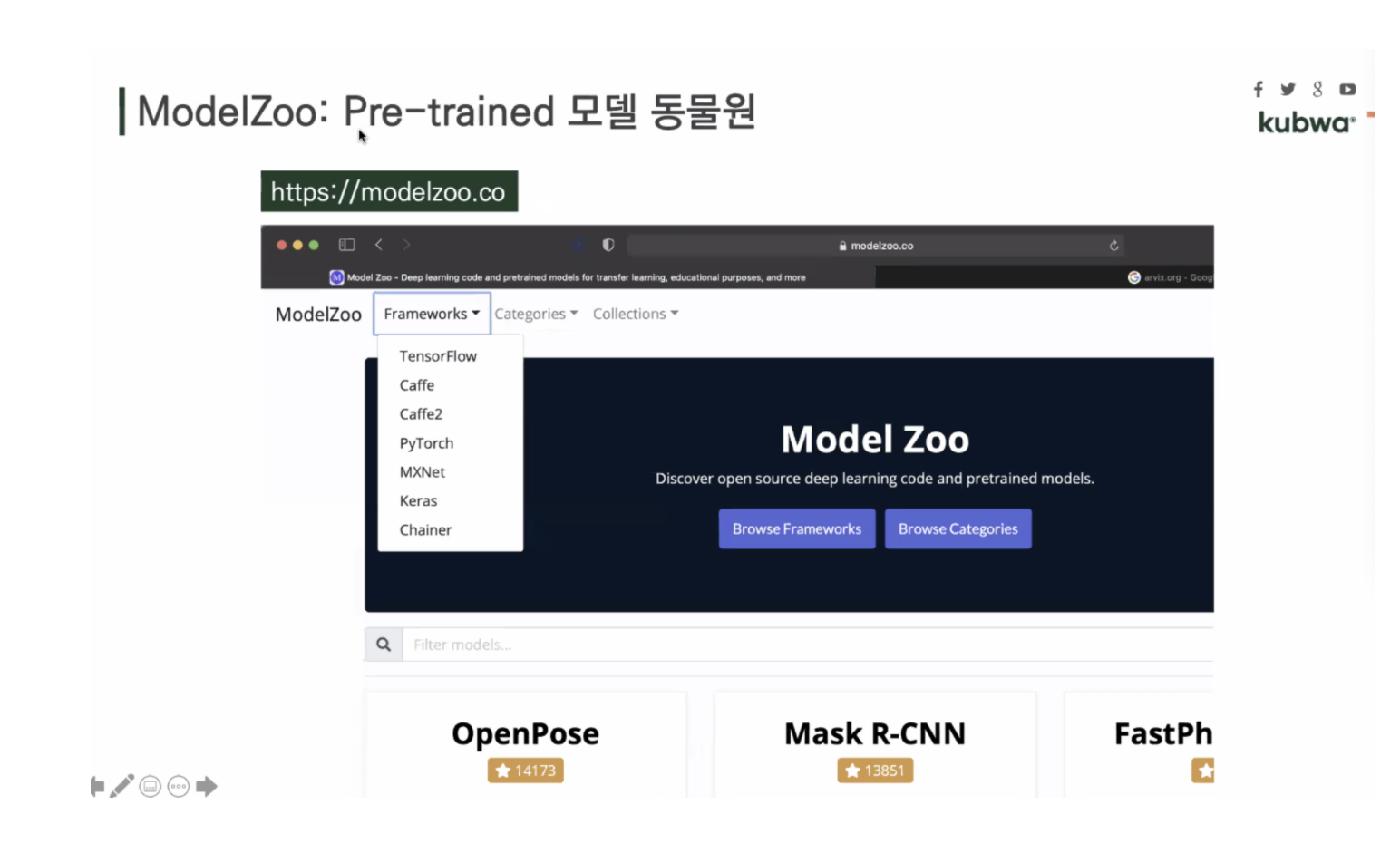Open the ModelZoo brand link
The image size is (1400, 863).
pyautogui.click(x=318, y=315)
